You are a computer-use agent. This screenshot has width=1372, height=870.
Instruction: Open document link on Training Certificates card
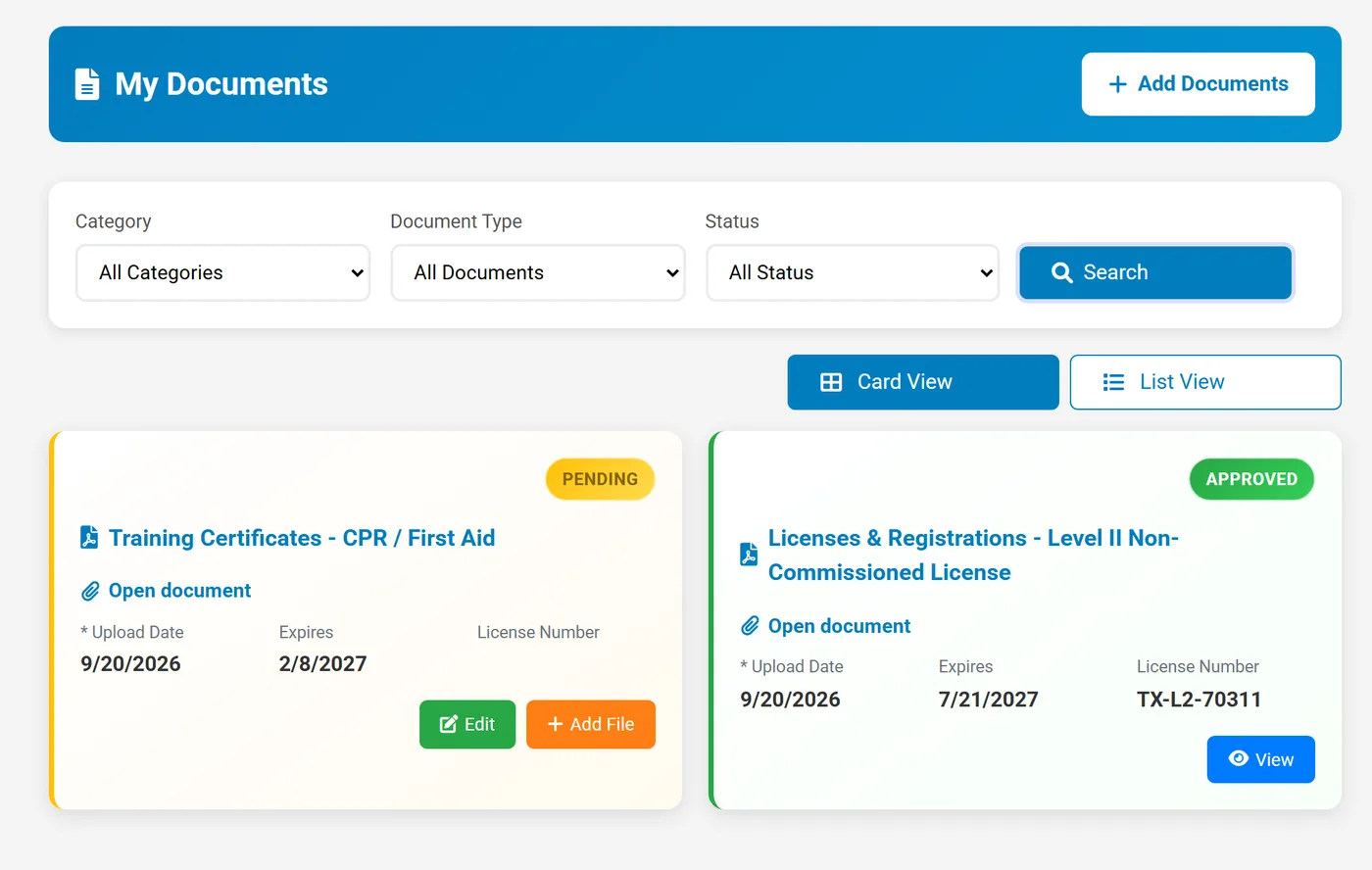coord(179,591)
